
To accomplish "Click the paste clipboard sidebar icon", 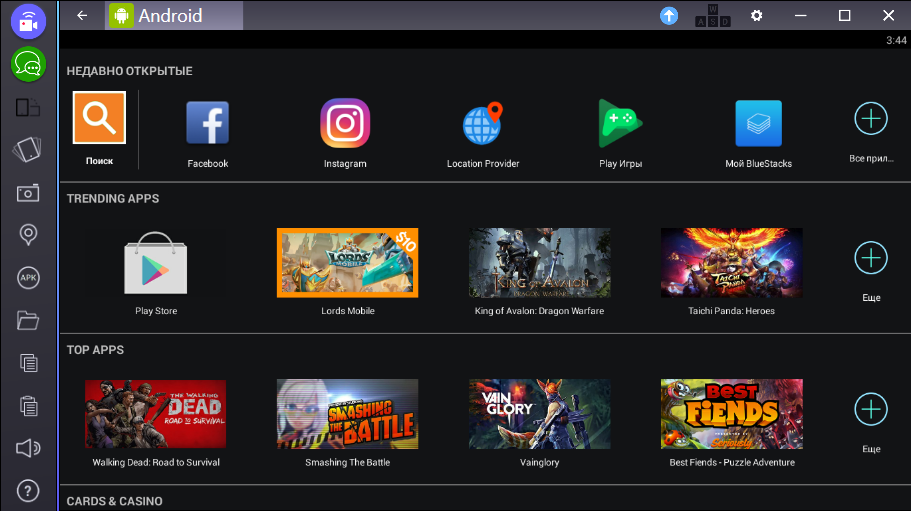I will pos(28,405).
